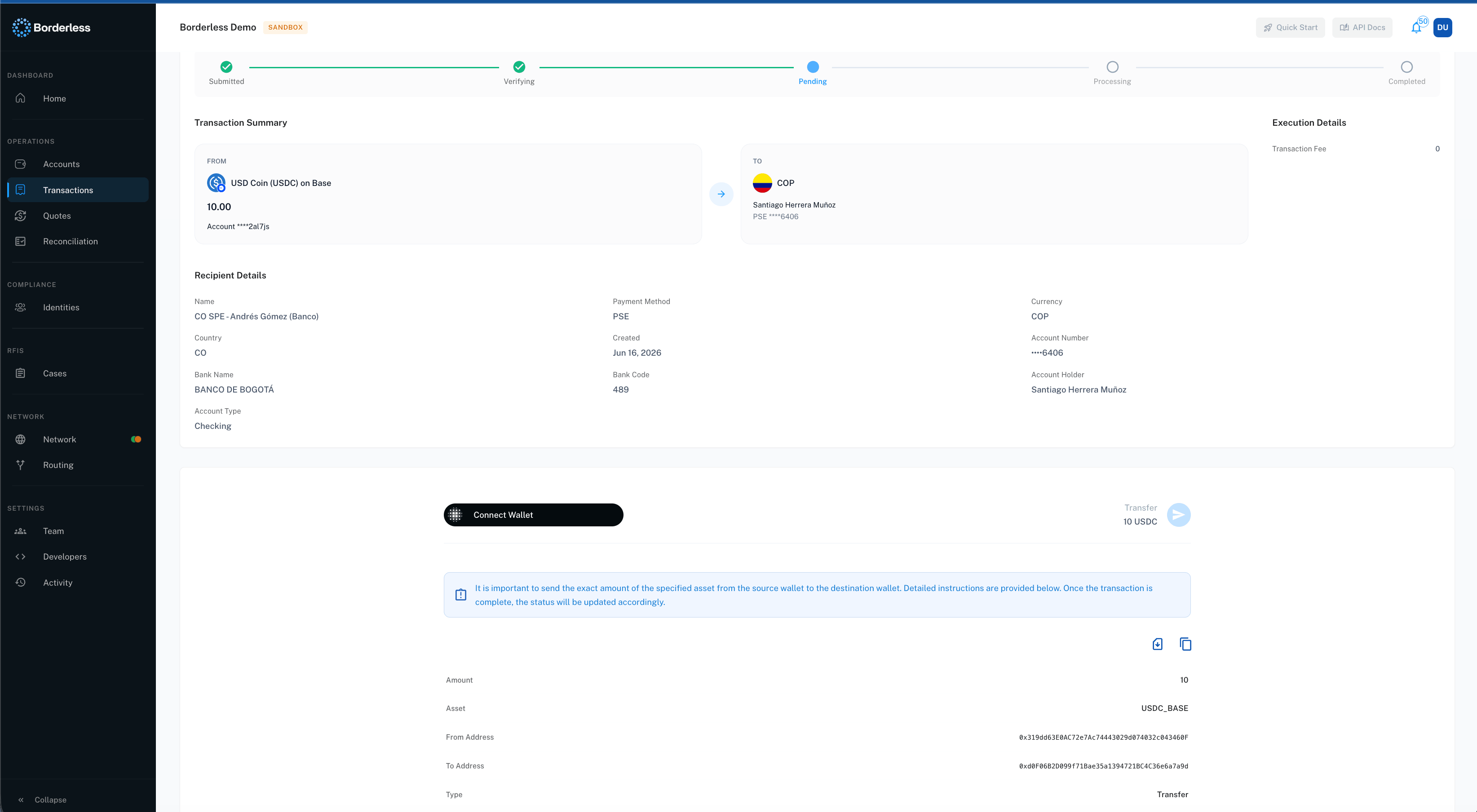Click the Network status indicator dots
This screenshot has width=1477, height=812.
click(136, 439)
